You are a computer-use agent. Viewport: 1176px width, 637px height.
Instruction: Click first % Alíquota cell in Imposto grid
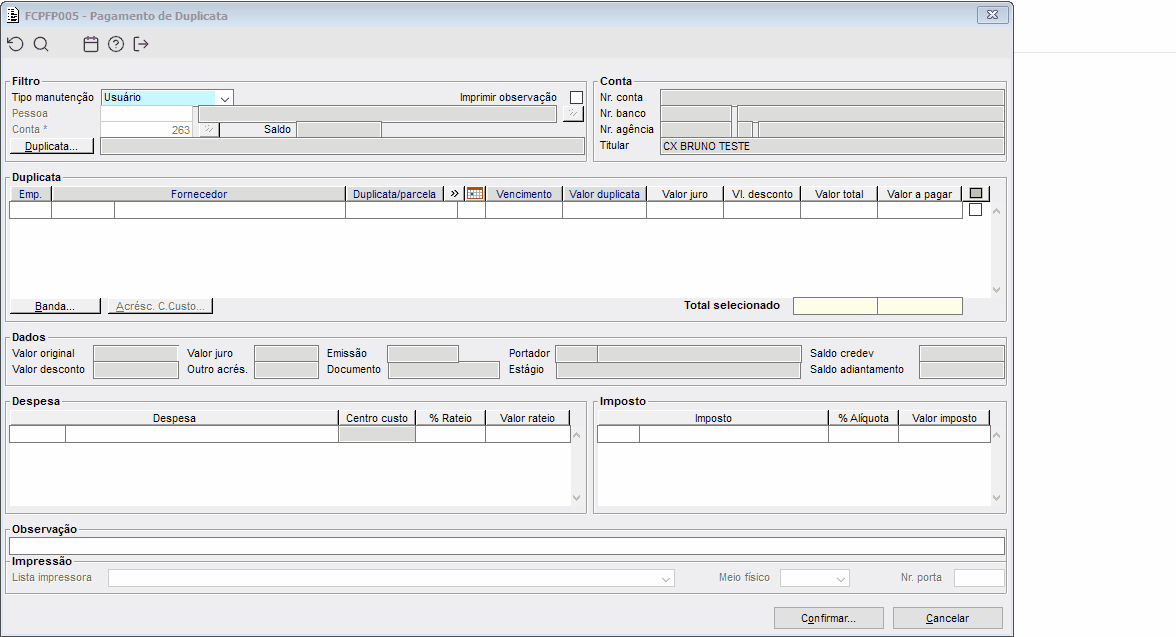(863, 434)
